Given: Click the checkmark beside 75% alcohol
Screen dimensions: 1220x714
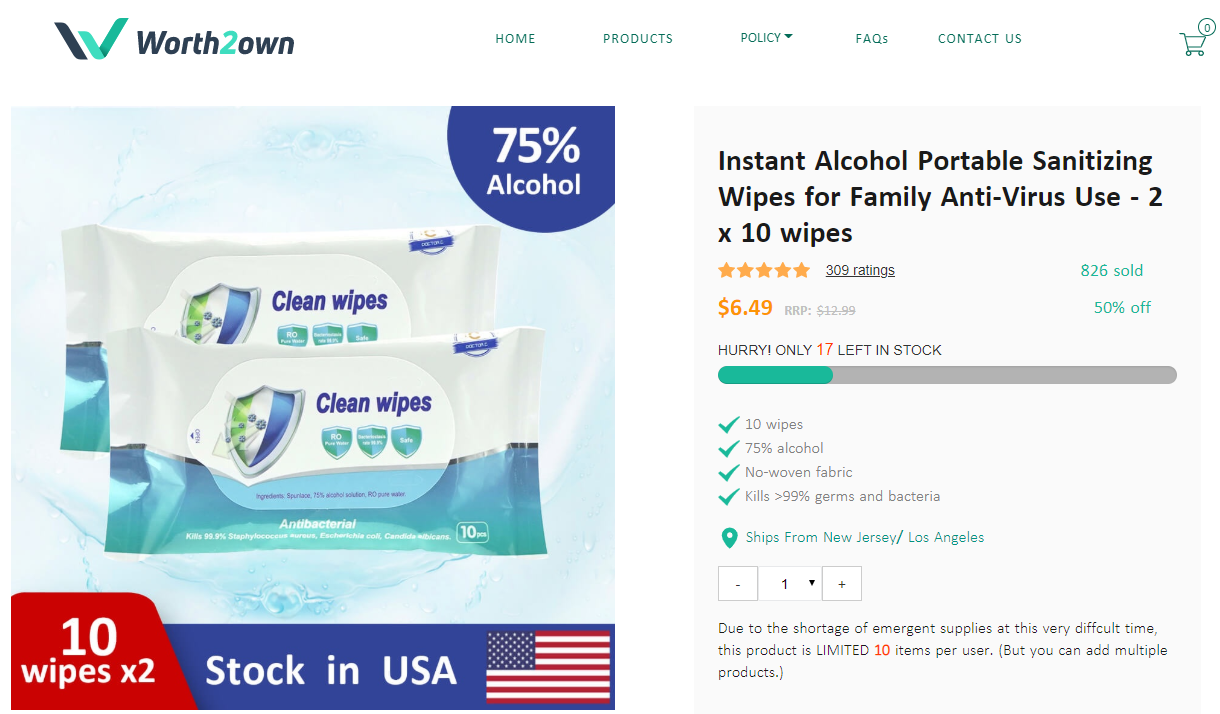Looking at the screenshot, I should pos(729,448).
